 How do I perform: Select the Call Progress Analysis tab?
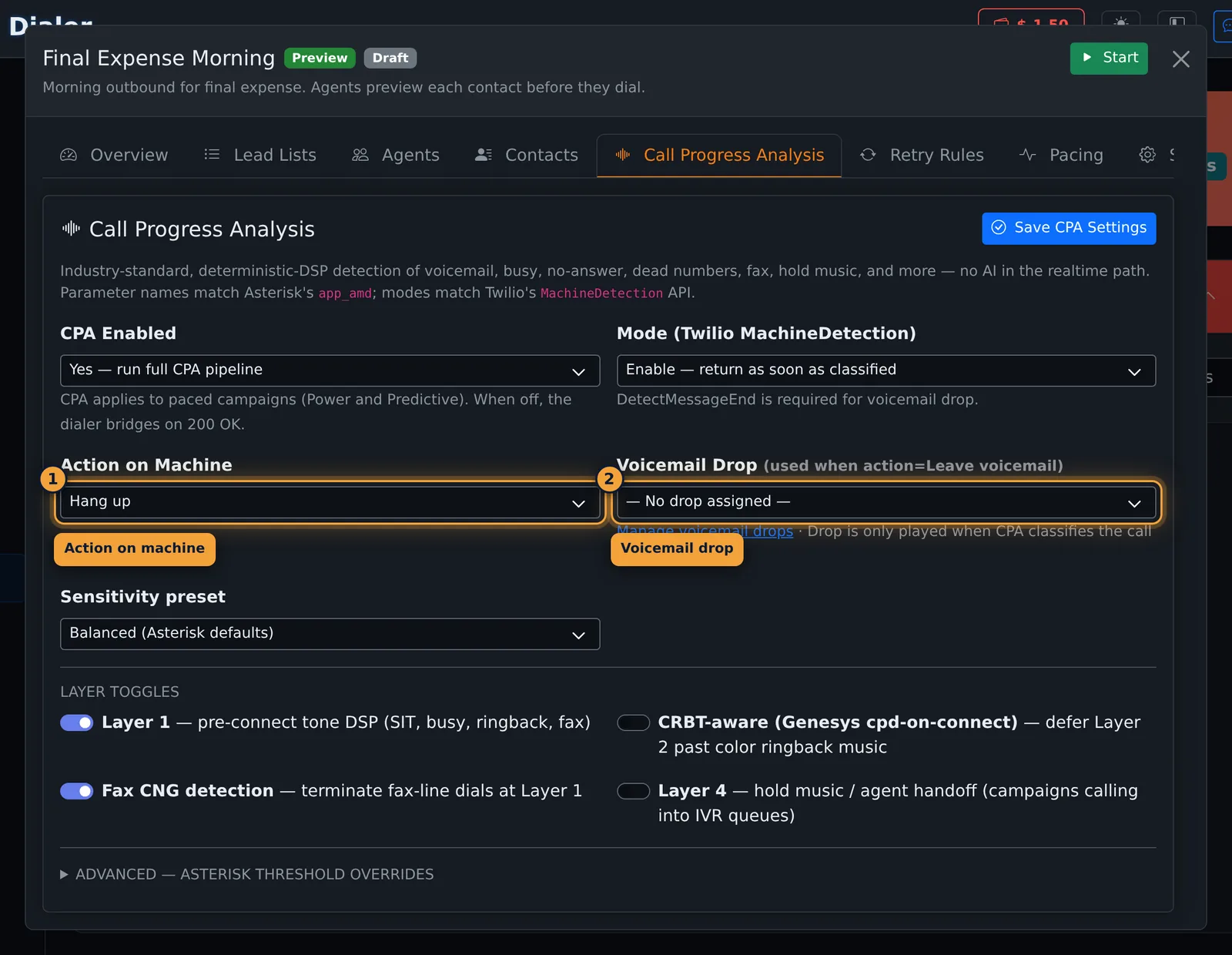click(x=719, y=156)
